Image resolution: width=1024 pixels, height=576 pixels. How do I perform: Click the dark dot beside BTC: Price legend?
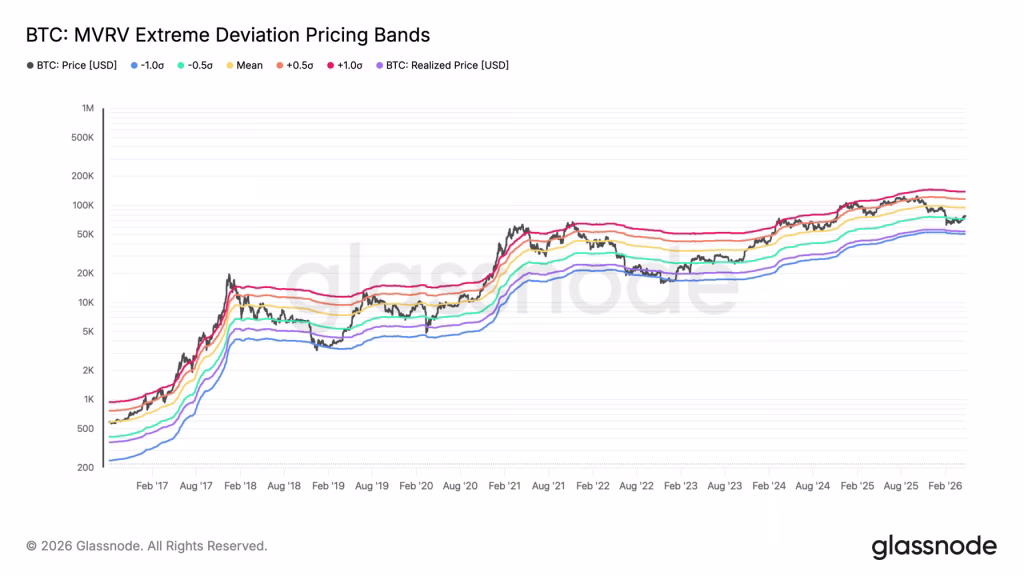[29, 66]
